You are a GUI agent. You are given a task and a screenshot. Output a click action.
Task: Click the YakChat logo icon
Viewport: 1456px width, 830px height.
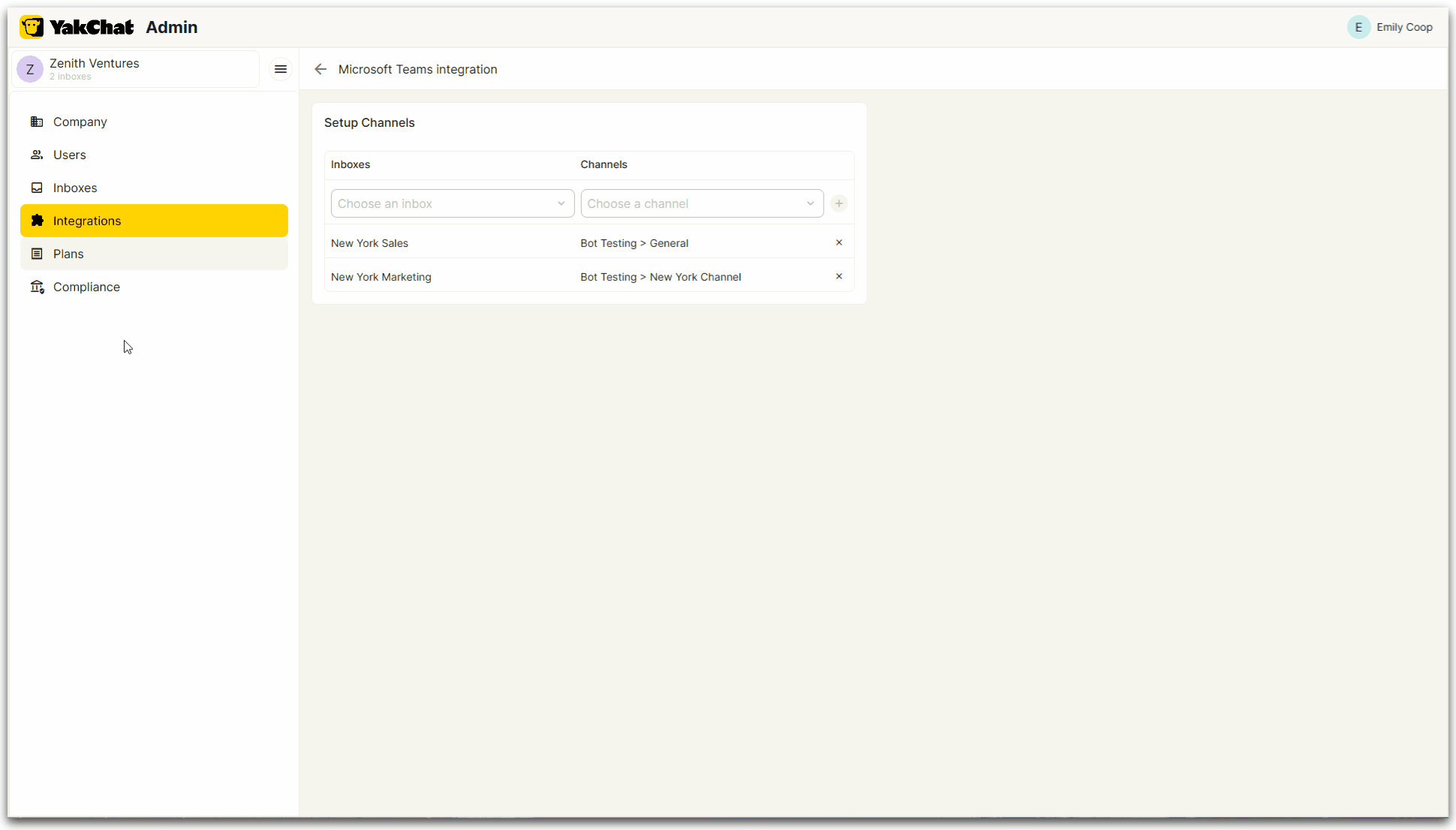pyautogui.click(x=32, y=27)
